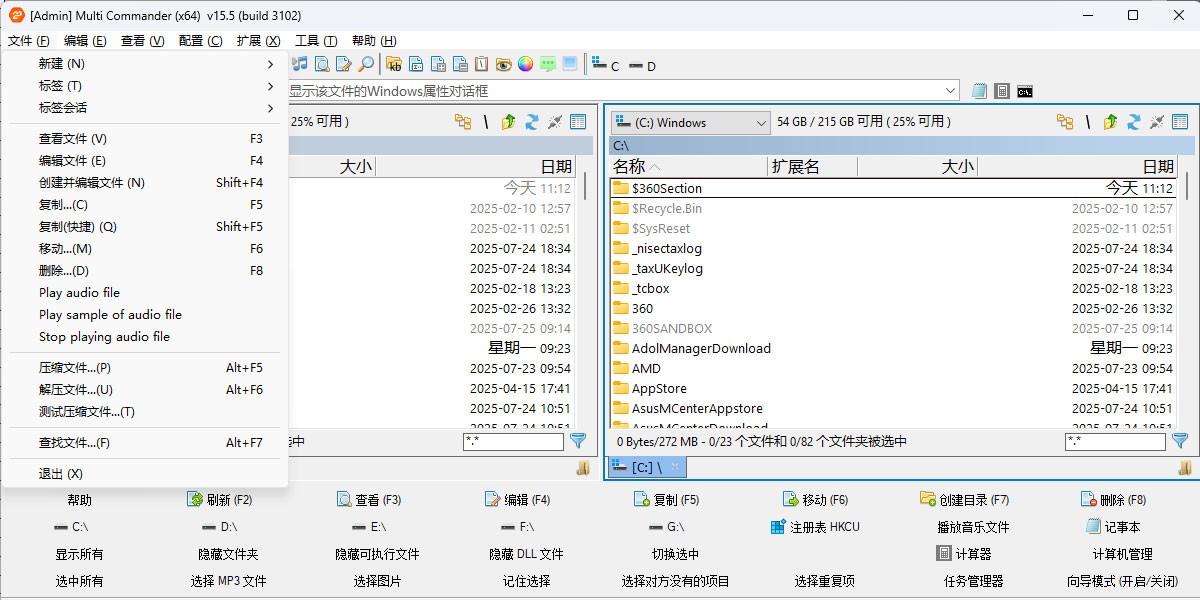Open the (C:) Windows drive selector dropdown
This screenshot has width=1200, height=600.
[689, 122]
